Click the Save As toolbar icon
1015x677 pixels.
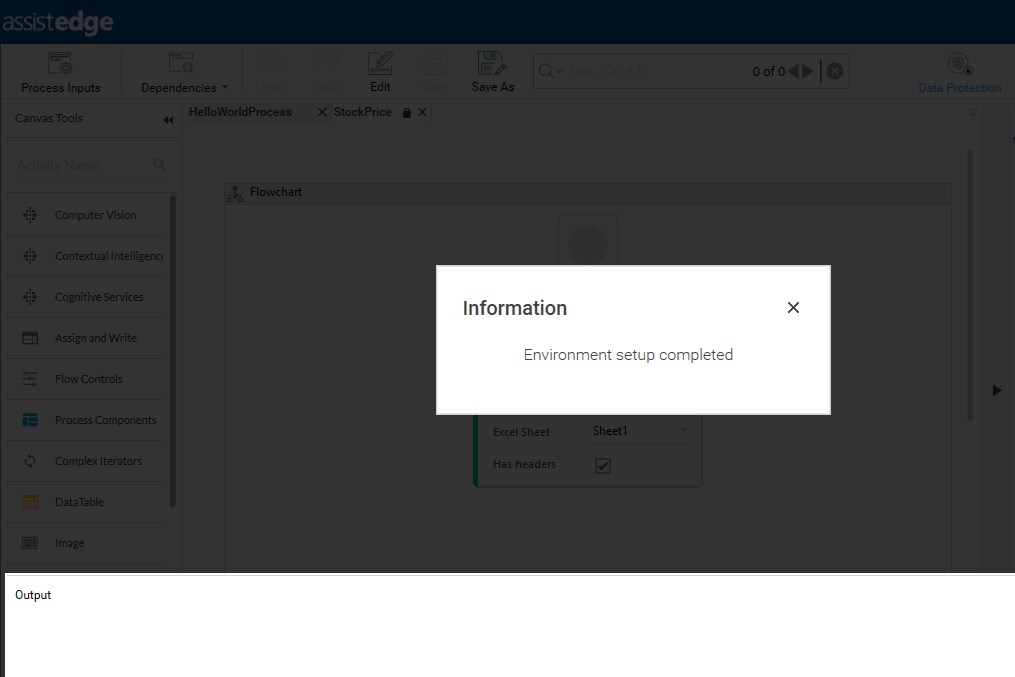[x=492, y=73]
